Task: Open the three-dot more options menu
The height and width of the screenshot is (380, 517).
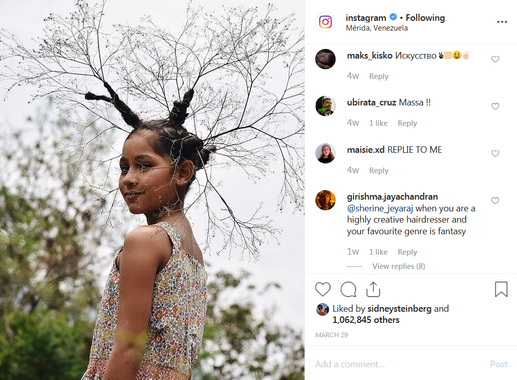Action: tap(502, 22)
